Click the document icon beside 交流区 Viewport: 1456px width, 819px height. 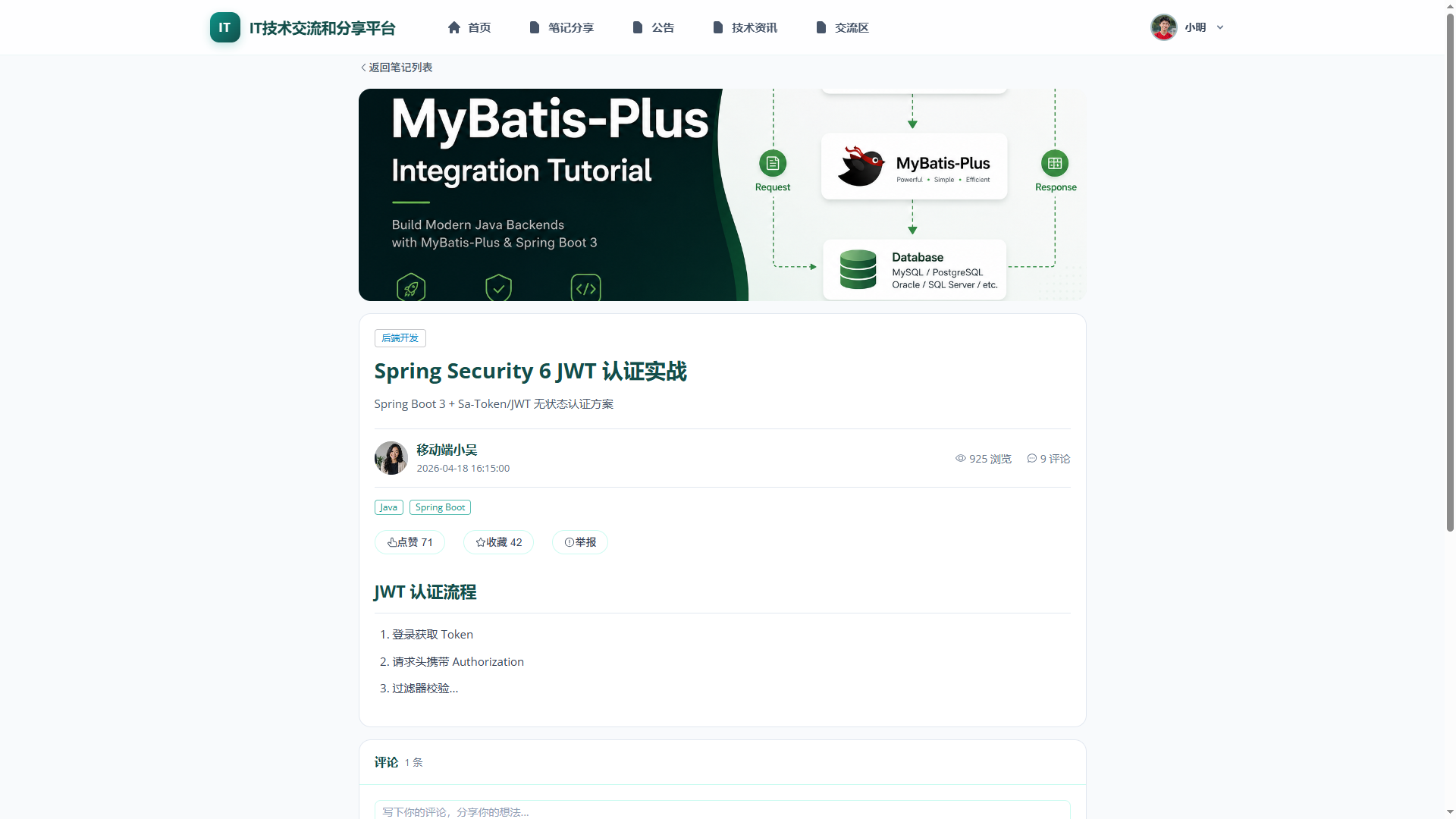[x=821, y=27]
